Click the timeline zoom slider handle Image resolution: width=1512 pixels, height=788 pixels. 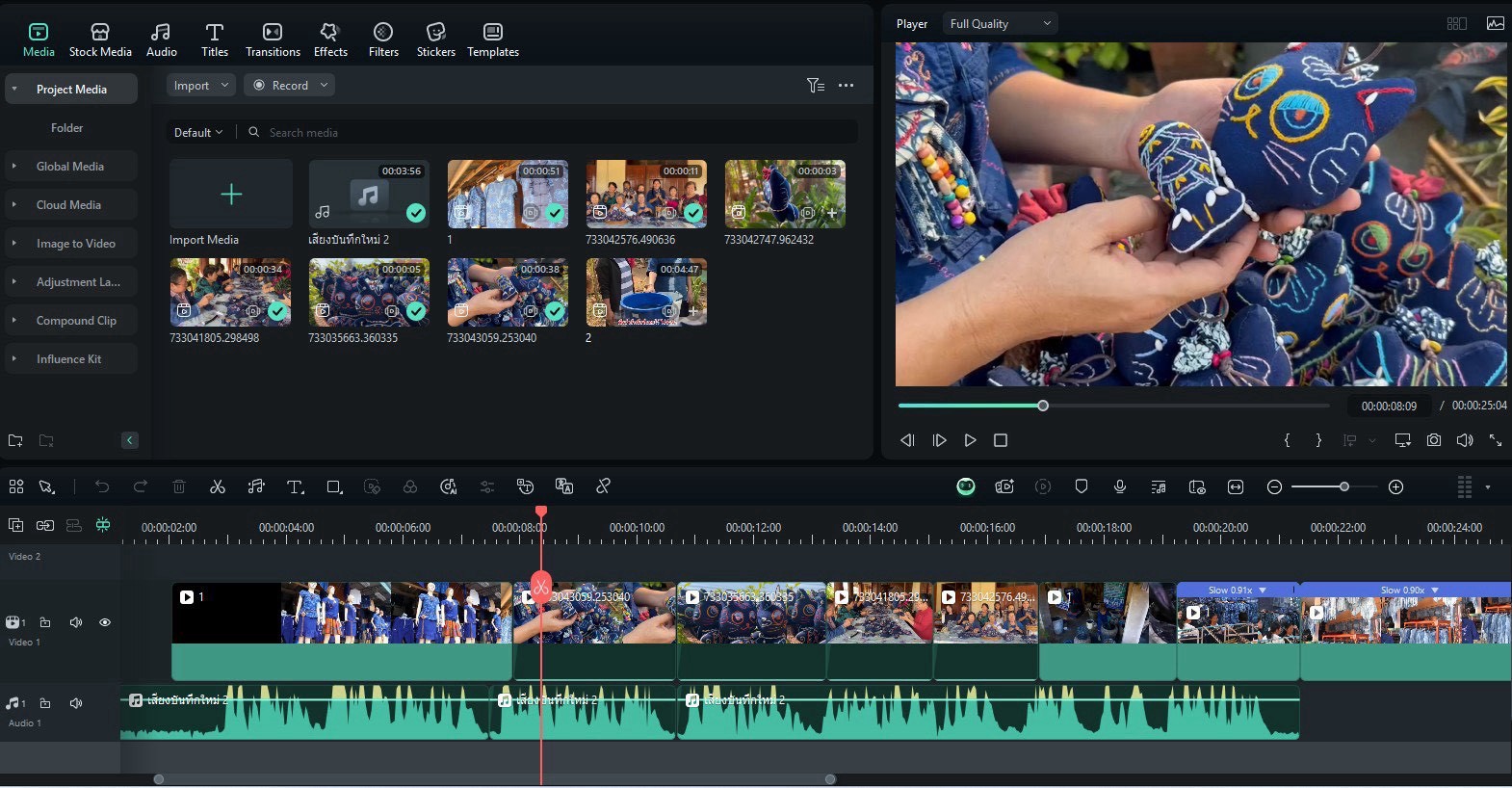point(1344,486)
